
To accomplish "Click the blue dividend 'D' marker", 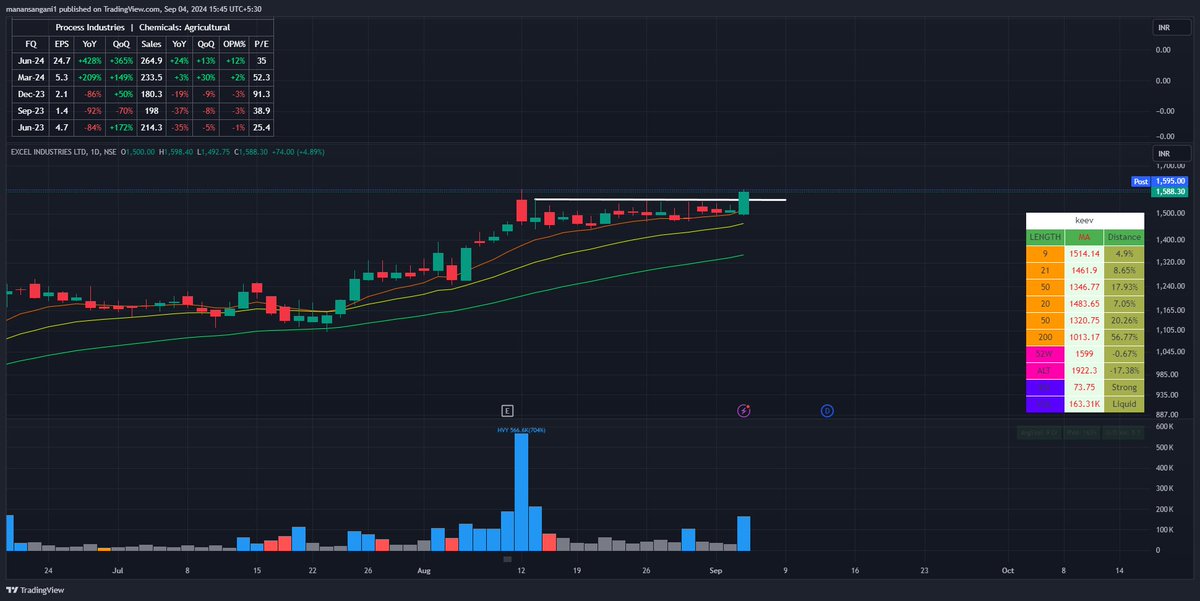I will [x=827, y=410].
